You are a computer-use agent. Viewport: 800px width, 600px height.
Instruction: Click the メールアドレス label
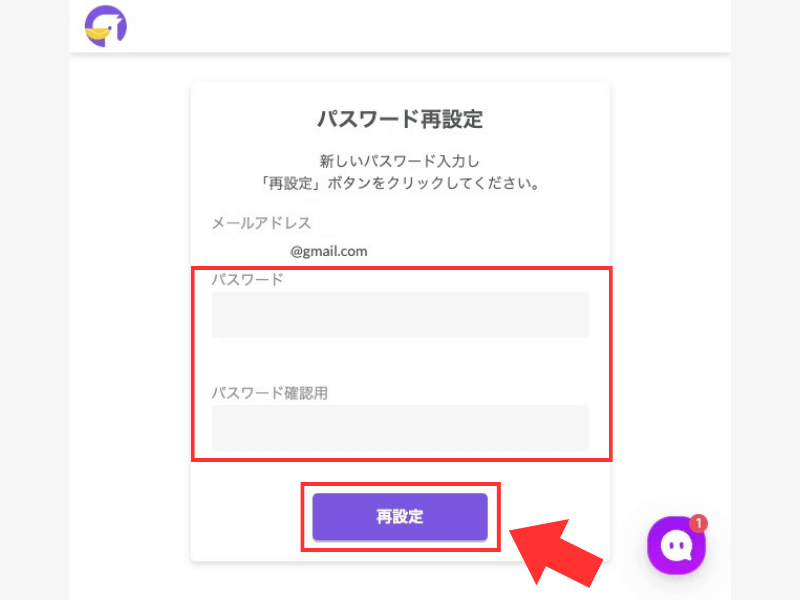[x=262, y=223]
